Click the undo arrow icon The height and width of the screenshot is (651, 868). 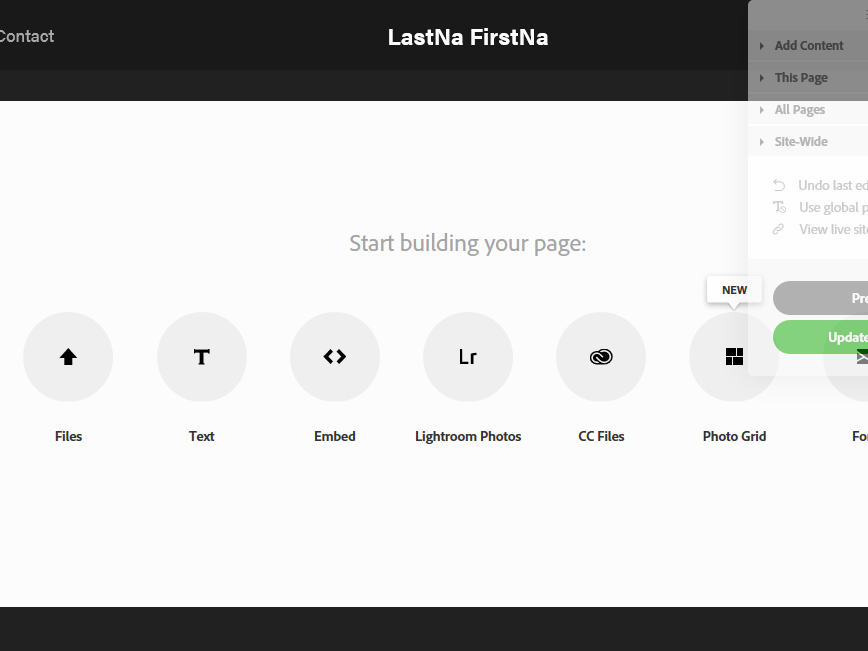pos(779,185)
